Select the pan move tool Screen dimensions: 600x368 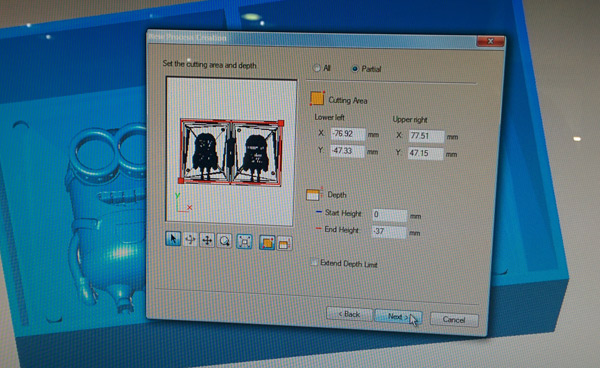click(x=207, y=241)
